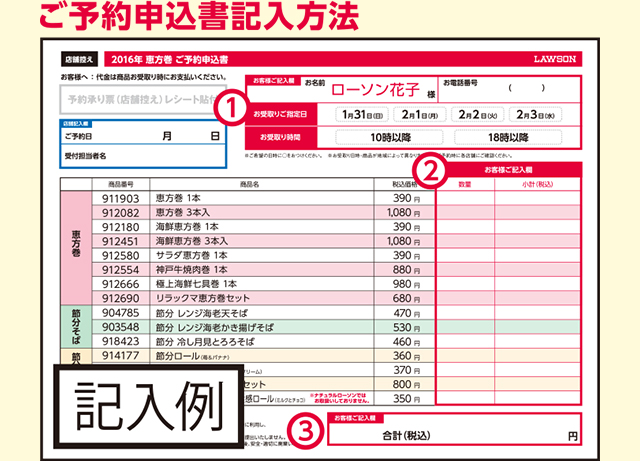Viewport: 640px width, 461px height.
Task: Click the 小計 cell in the レンジ海老かき揚げそば row
Action: coord(537,327)
